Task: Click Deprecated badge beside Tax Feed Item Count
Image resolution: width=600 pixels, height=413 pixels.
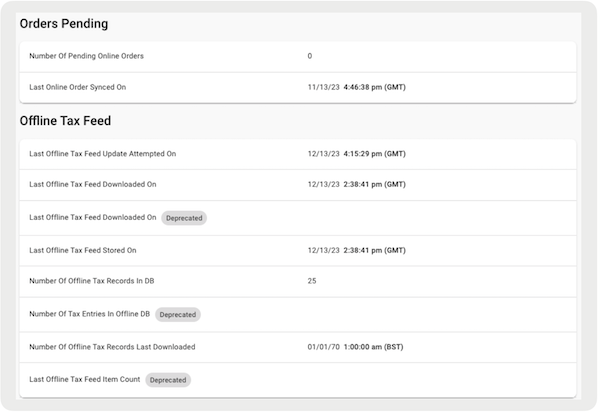Action: click(x=168, y=380)
